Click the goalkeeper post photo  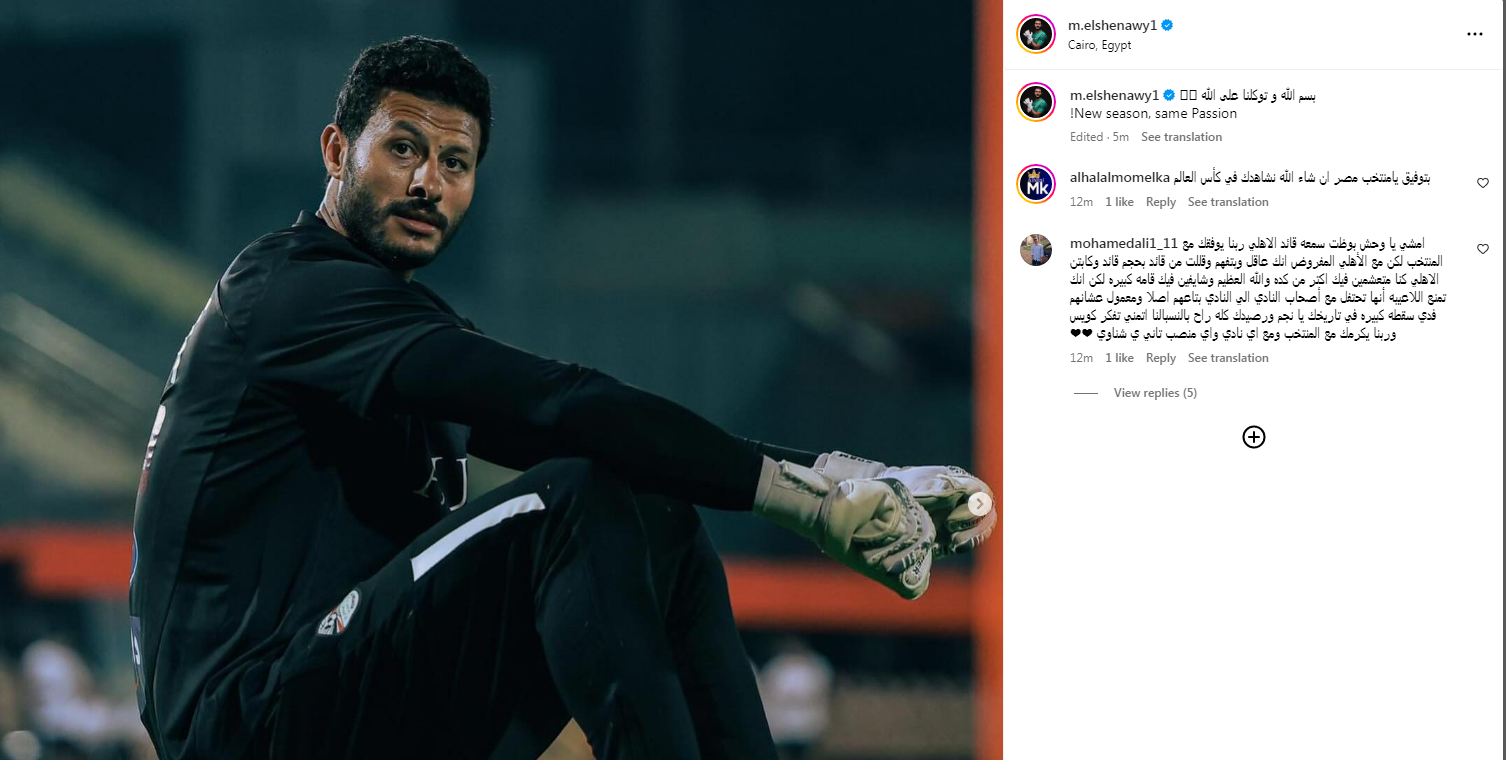pos(500,380)
